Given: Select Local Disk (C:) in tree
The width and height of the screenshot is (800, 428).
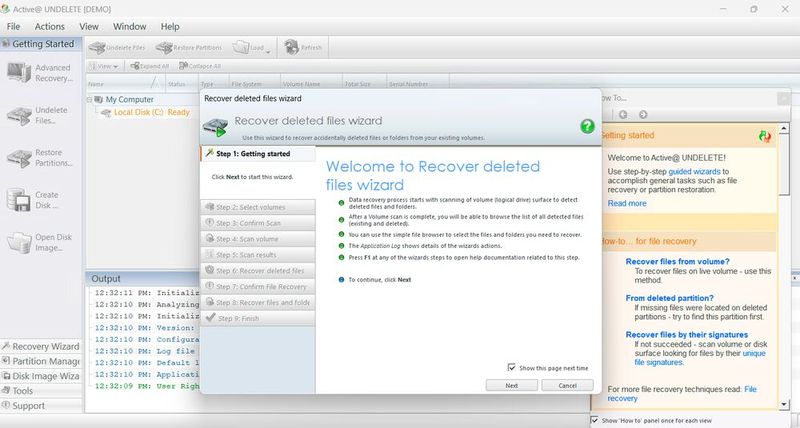Looking at the screenshot, I should click(x=151, y=112).
